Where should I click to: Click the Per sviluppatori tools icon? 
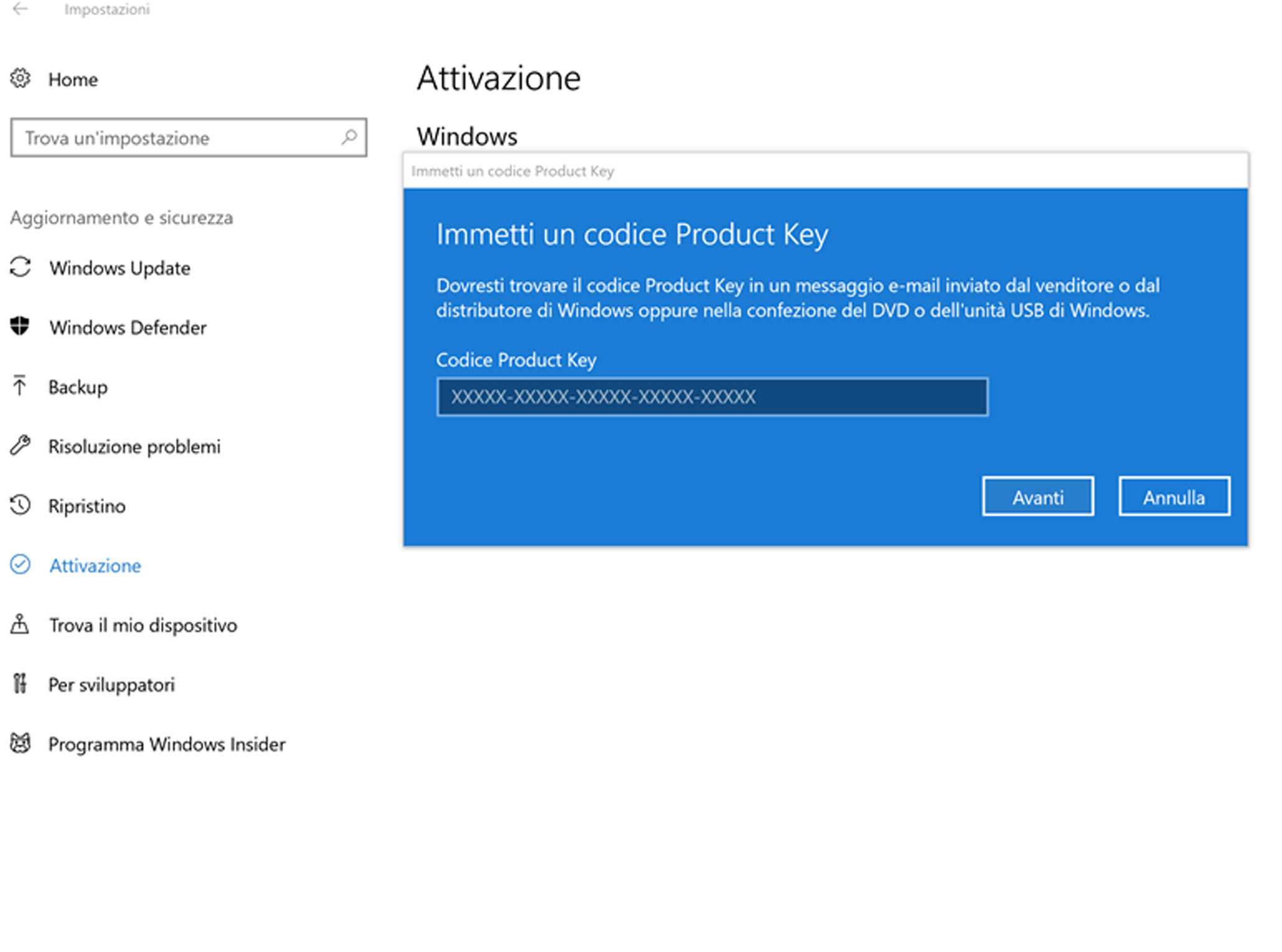pos(20,684)
